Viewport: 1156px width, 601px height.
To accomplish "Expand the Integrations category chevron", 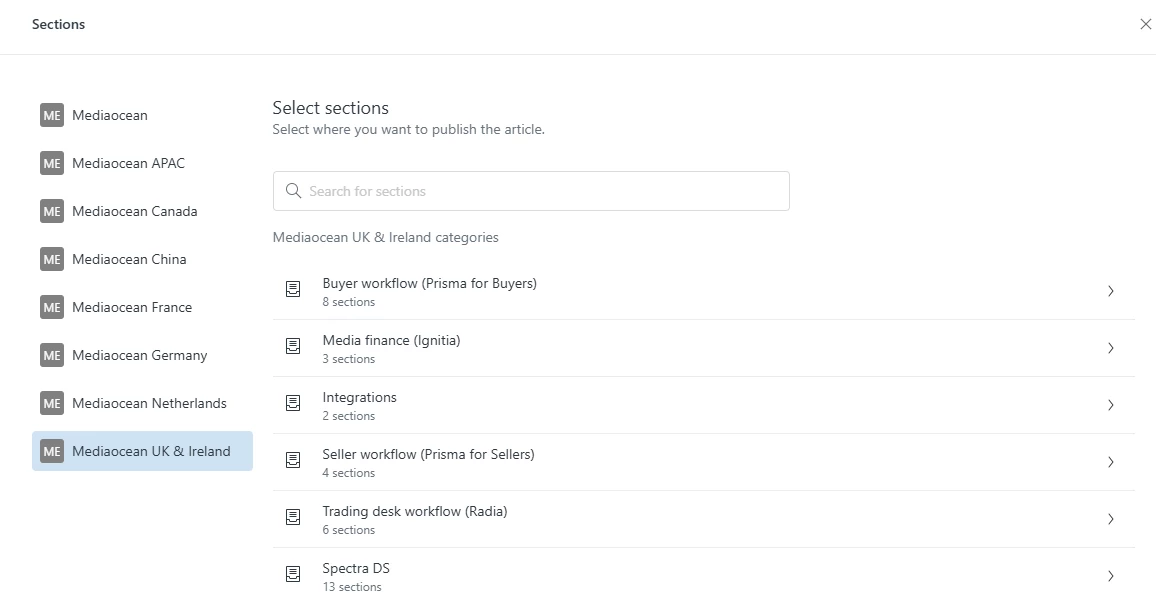I will click(x=1110, y=405).
